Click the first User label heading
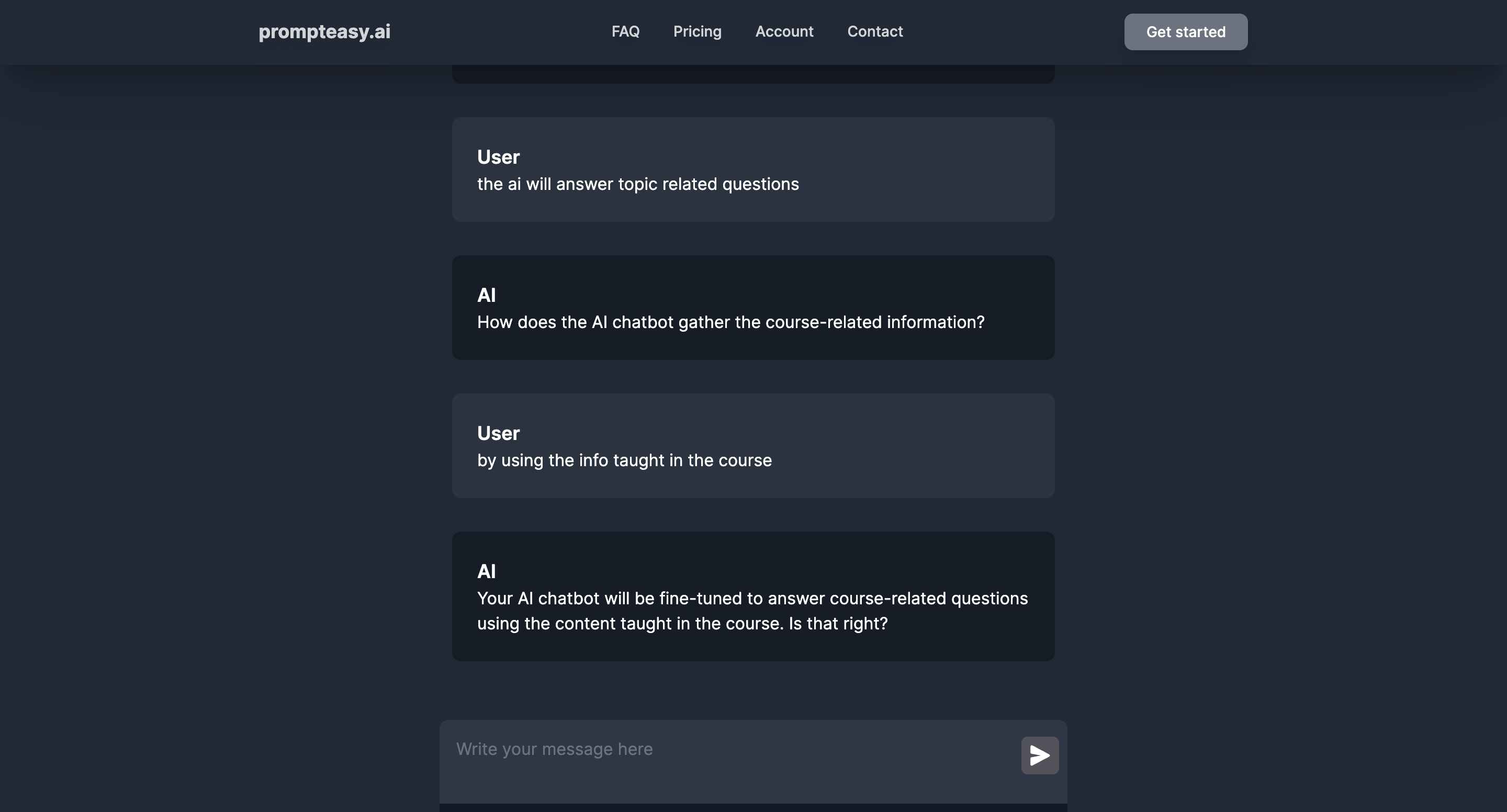Viewport: 1507px width, 812px height. [498, 157]
